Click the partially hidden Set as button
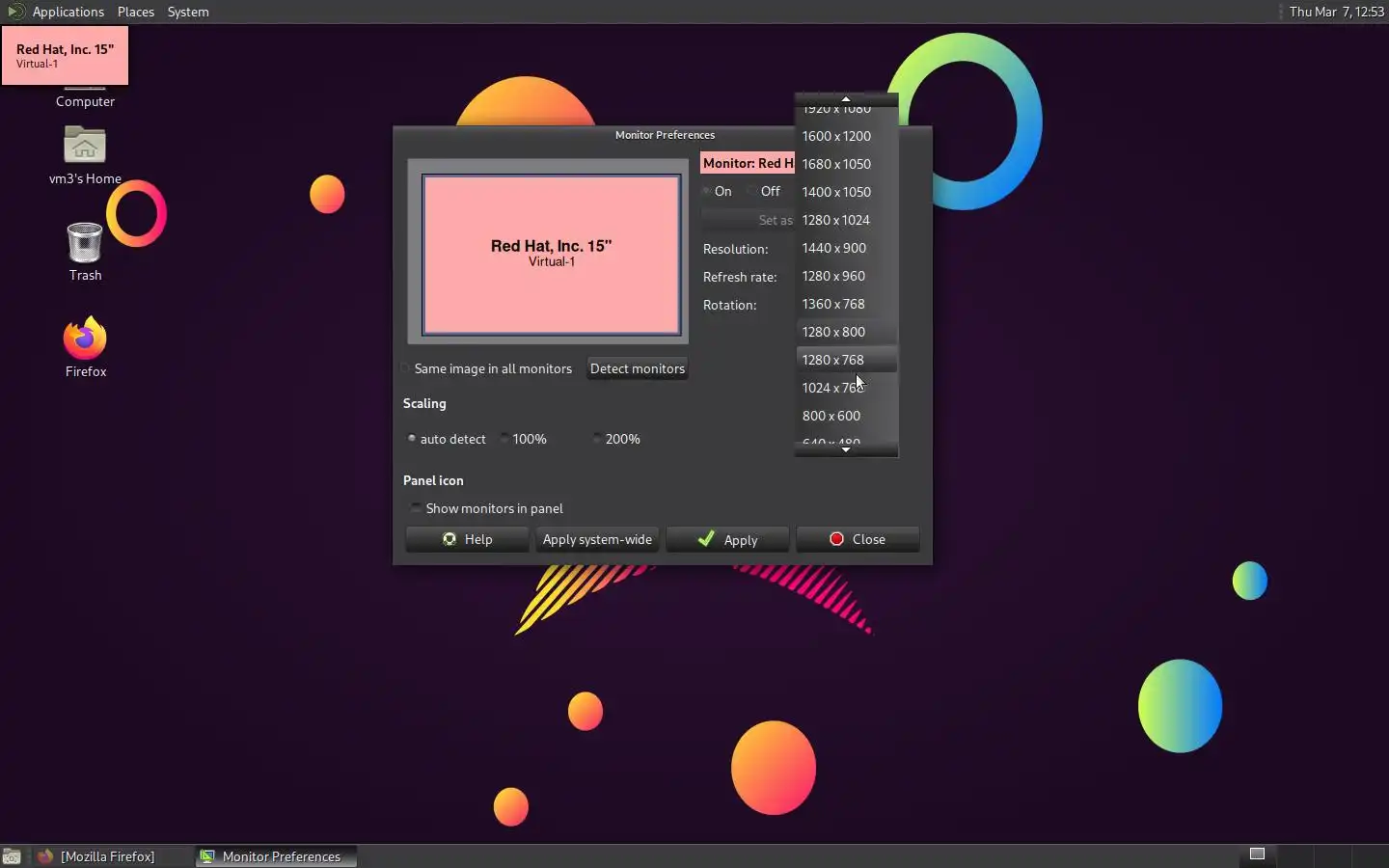The image size is (1389, 868). [x=749, y=220]
